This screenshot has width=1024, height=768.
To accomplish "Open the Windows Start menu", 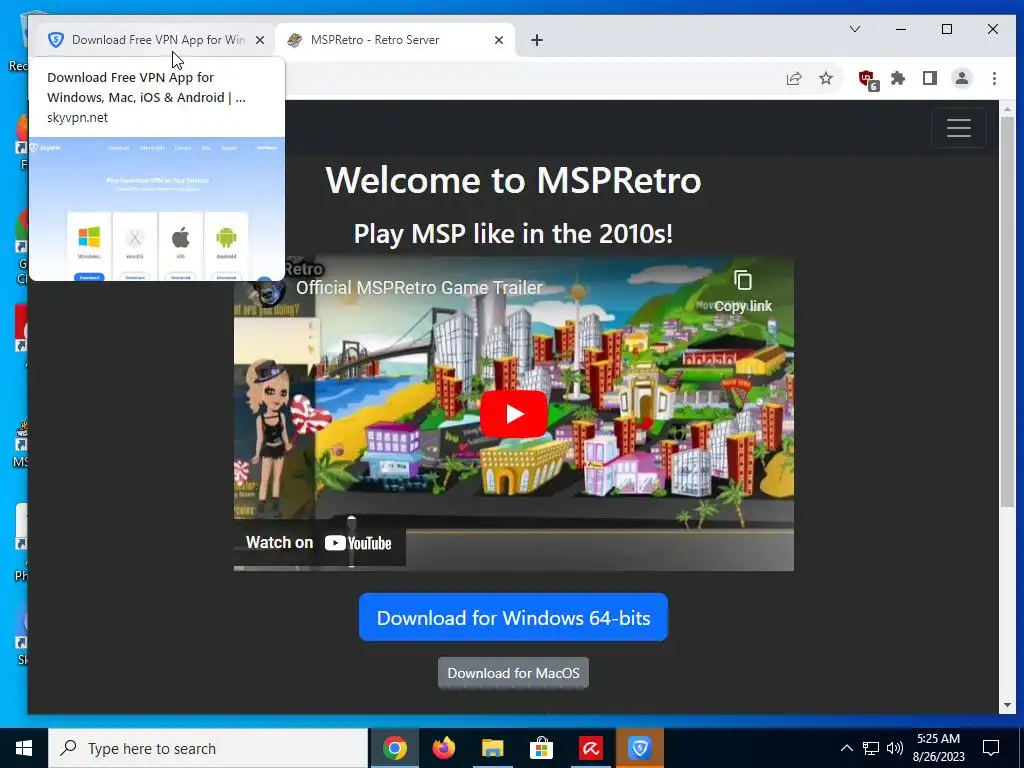I will tap(24, 748).
